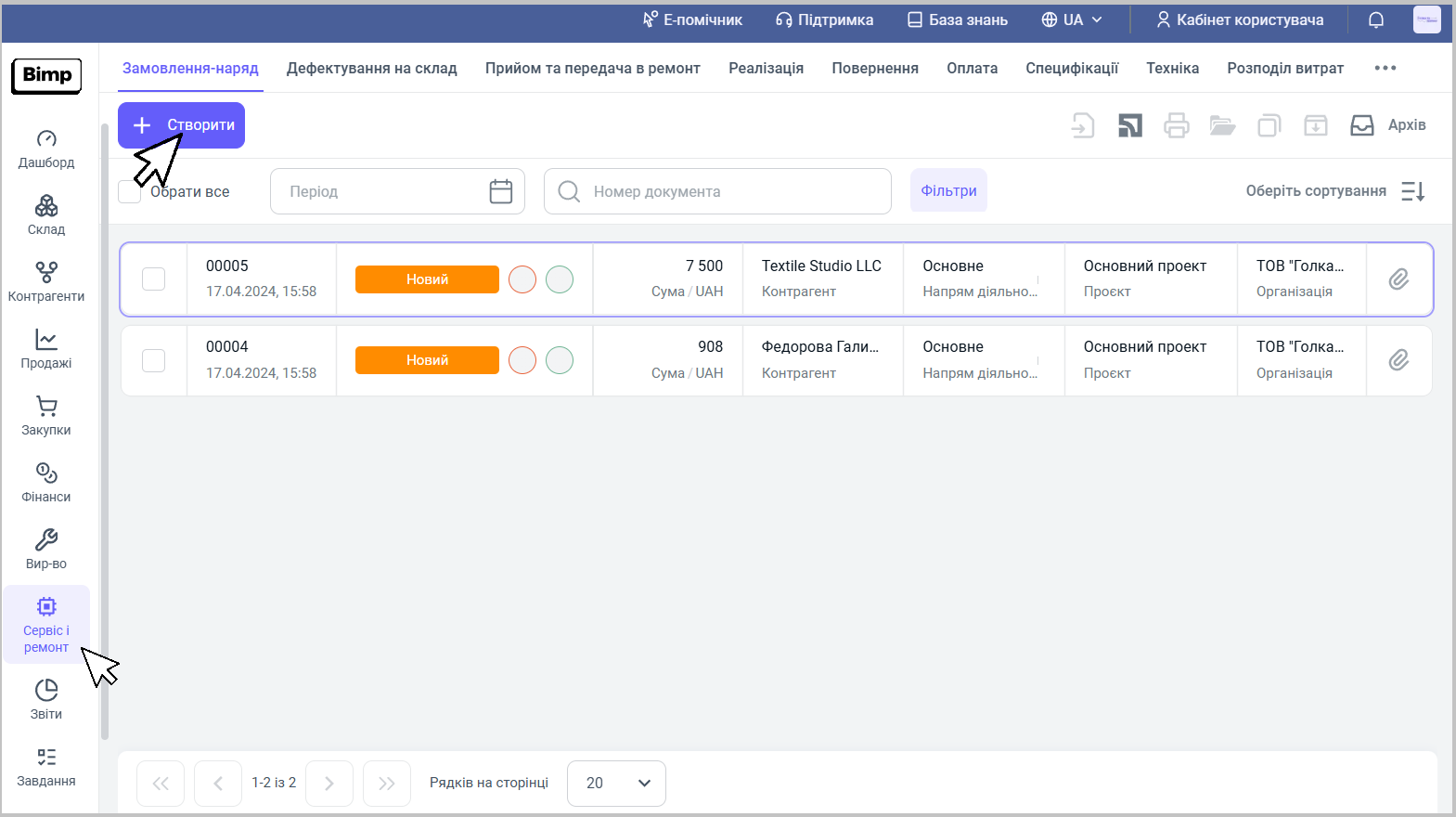Toggle the Обрати все checkbox
The height and width of the screenshot is (817, 1456).
coord(130,192)
